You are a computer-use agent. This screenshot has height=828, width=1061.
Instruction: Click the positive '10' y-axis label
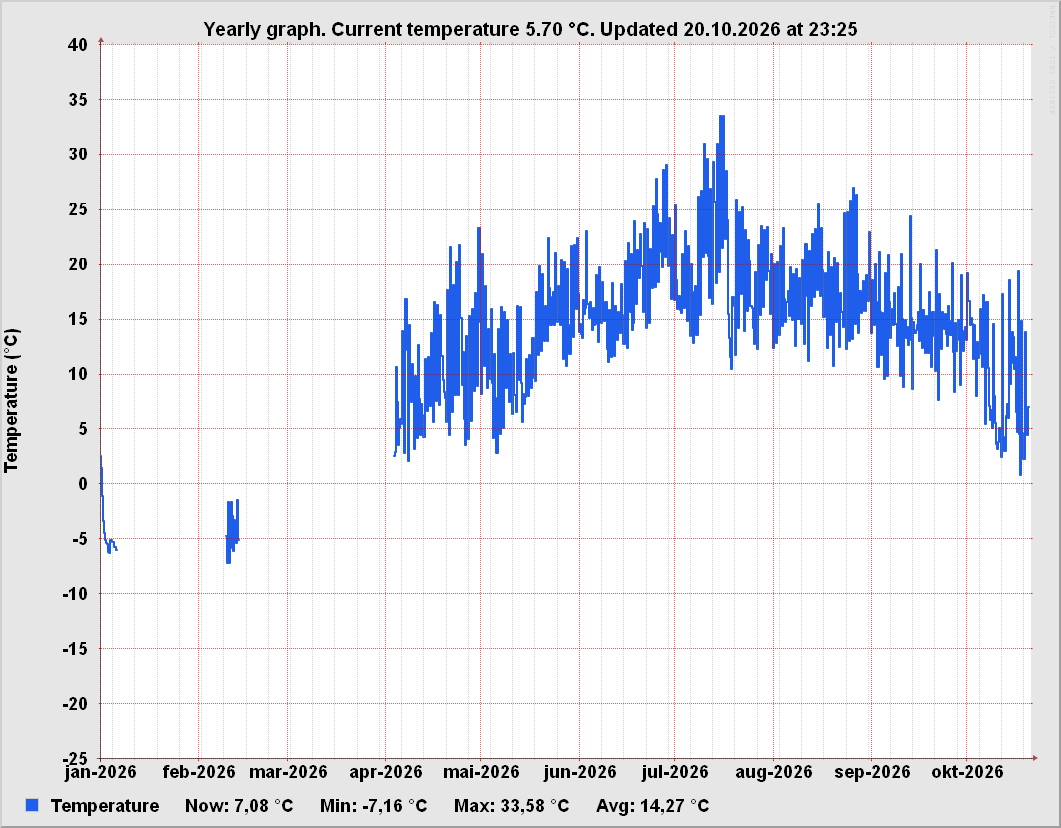(x=78, y=373)
